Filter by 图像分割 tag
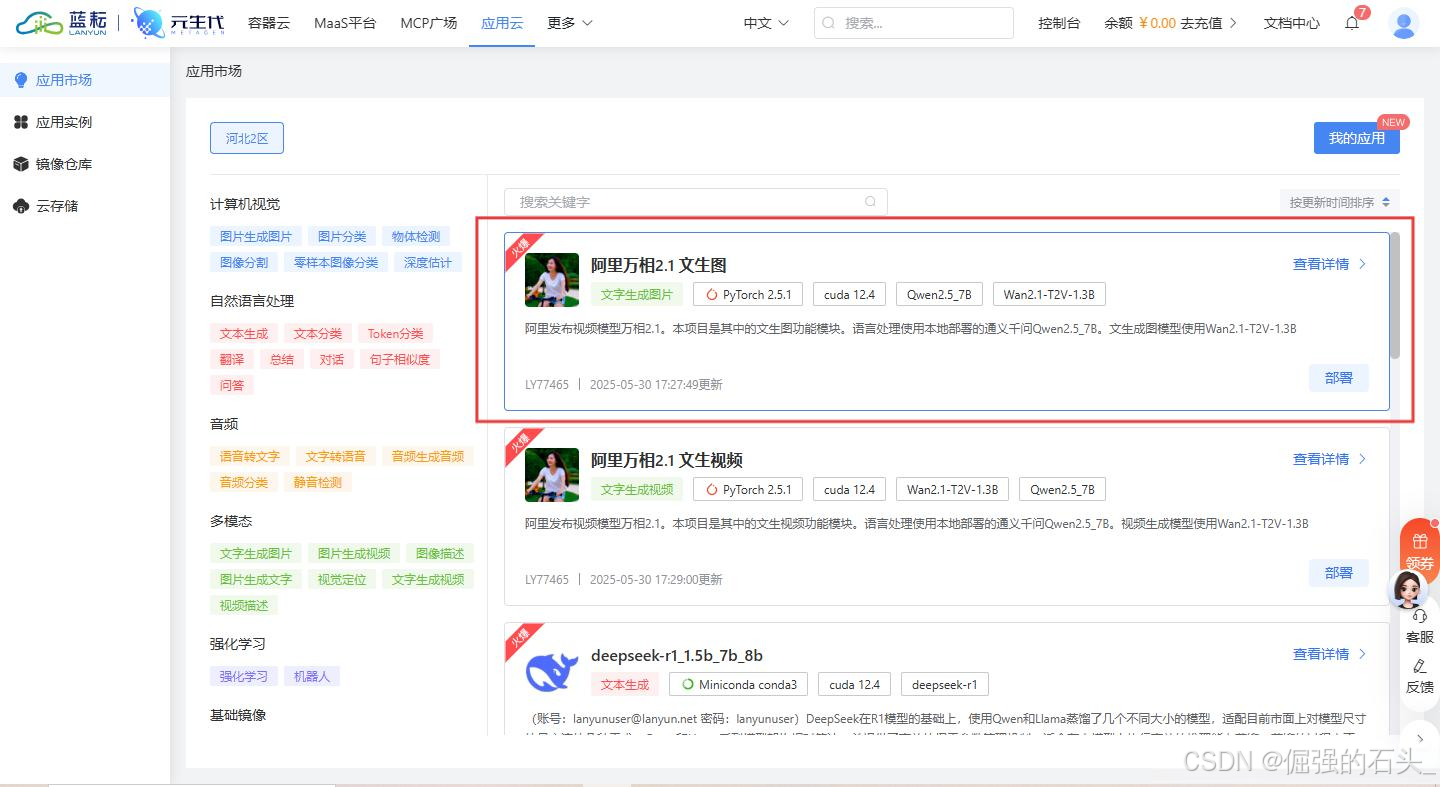 244,263
